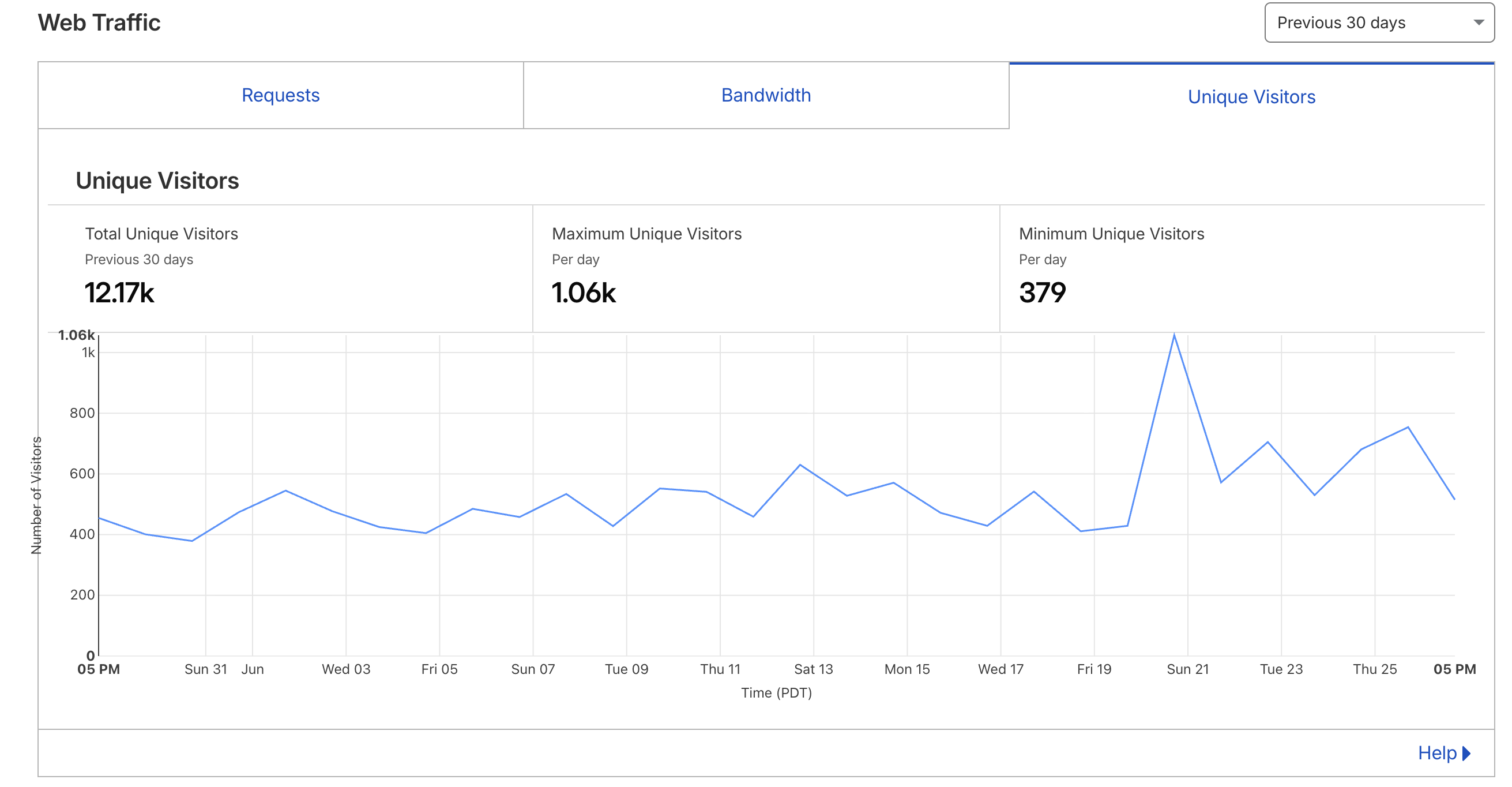This screenshot has width=1512, height=787.
Task: Click the Wed 03 axis label
Action: click(x=347, y=669)
